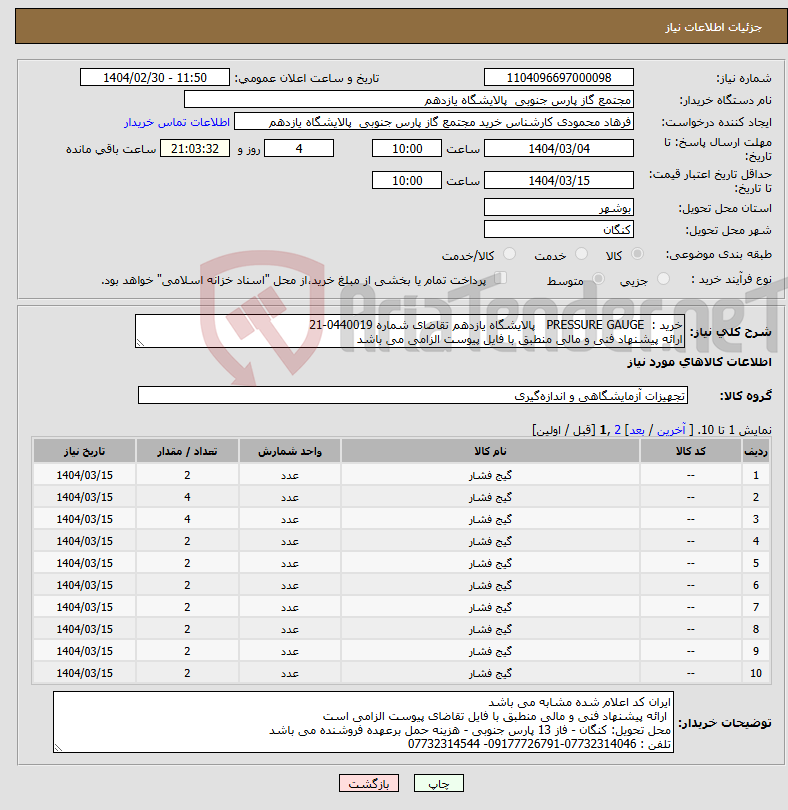The width and height of the screenshot is (788, 810).
Task: Select گیج فشار in row 5
Action: pyautogui.click(x=490, y=563)
